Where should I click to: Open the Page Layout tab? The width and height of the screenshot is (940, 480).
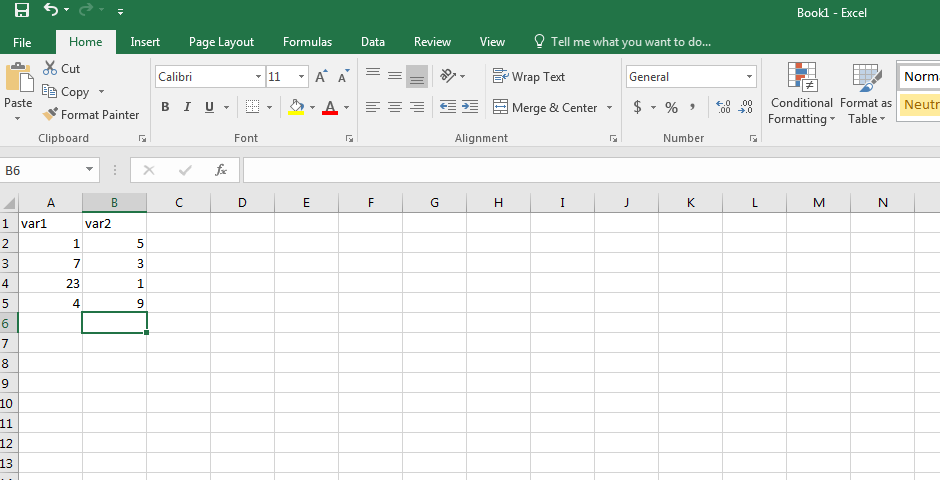click(221, 42)
